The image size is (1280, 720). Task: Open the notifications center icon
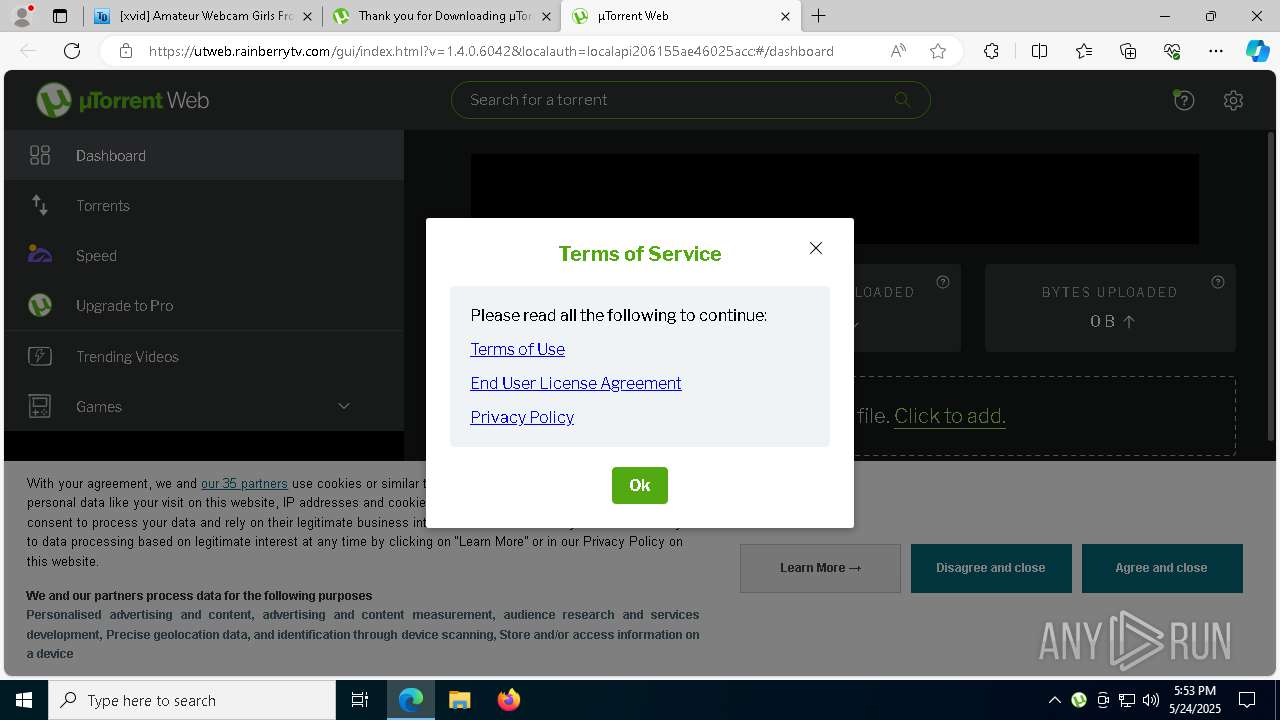click(1247, 700)
